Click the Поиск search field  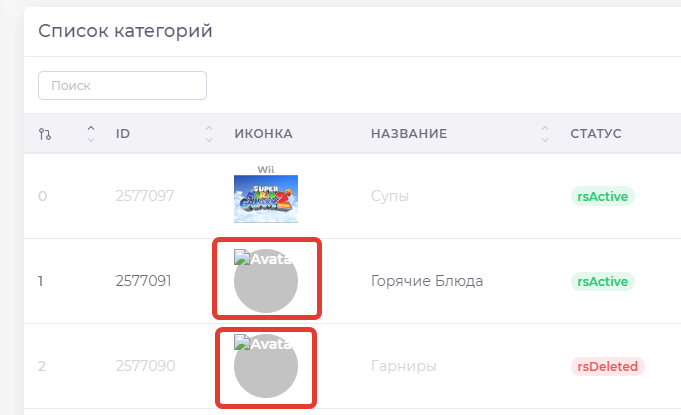[122, 86]
